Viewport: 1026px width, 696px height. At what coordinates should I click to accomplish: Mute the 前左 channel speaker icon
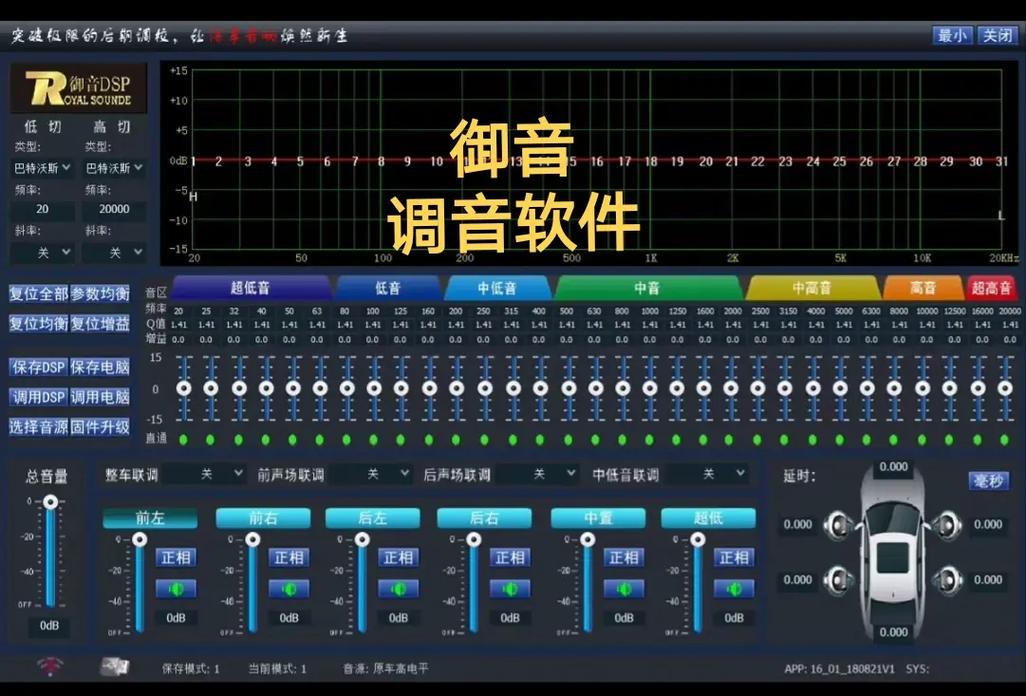coord(176,589)
